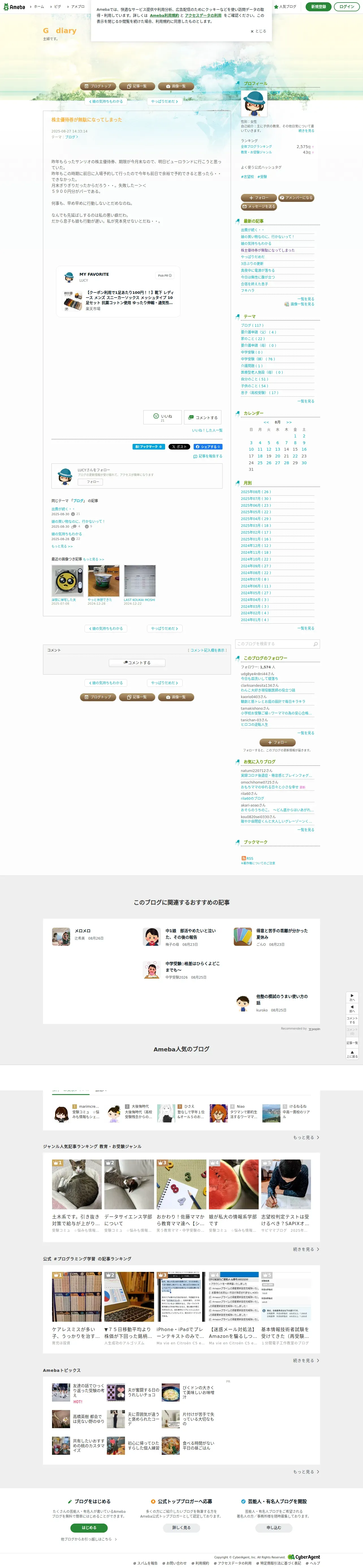
Task: Click 続きを見る under genre ranking
Action: tap(306, 1249)
